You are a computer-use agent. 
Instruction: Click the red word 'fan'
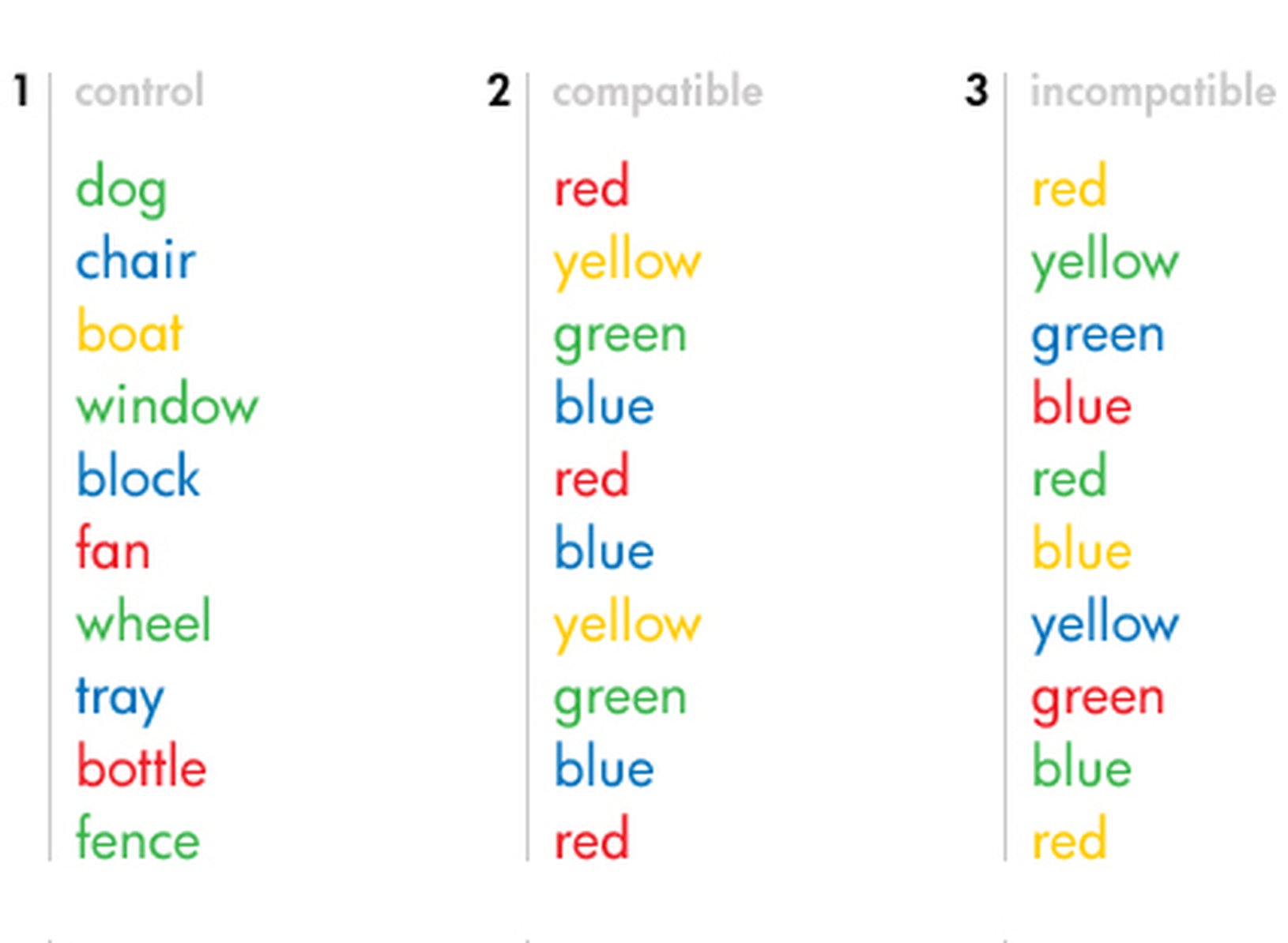click(x=112, y=549)
